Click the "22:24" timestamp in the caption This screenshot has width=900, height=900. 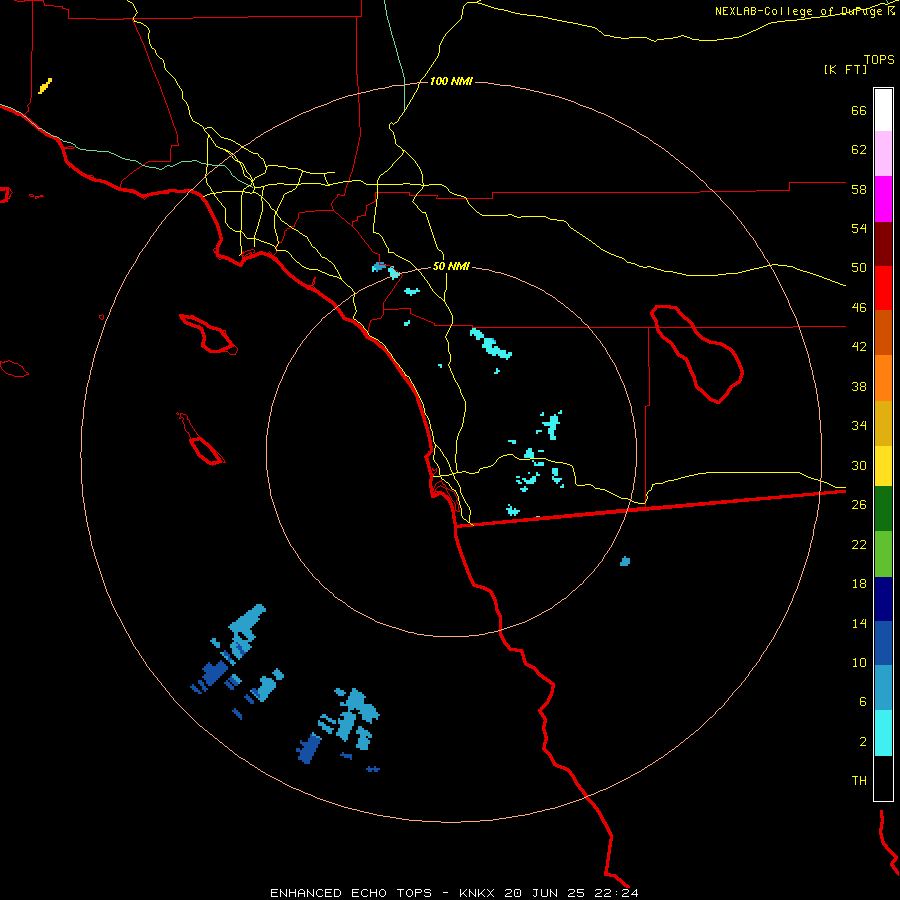click(x=615, y=893)
